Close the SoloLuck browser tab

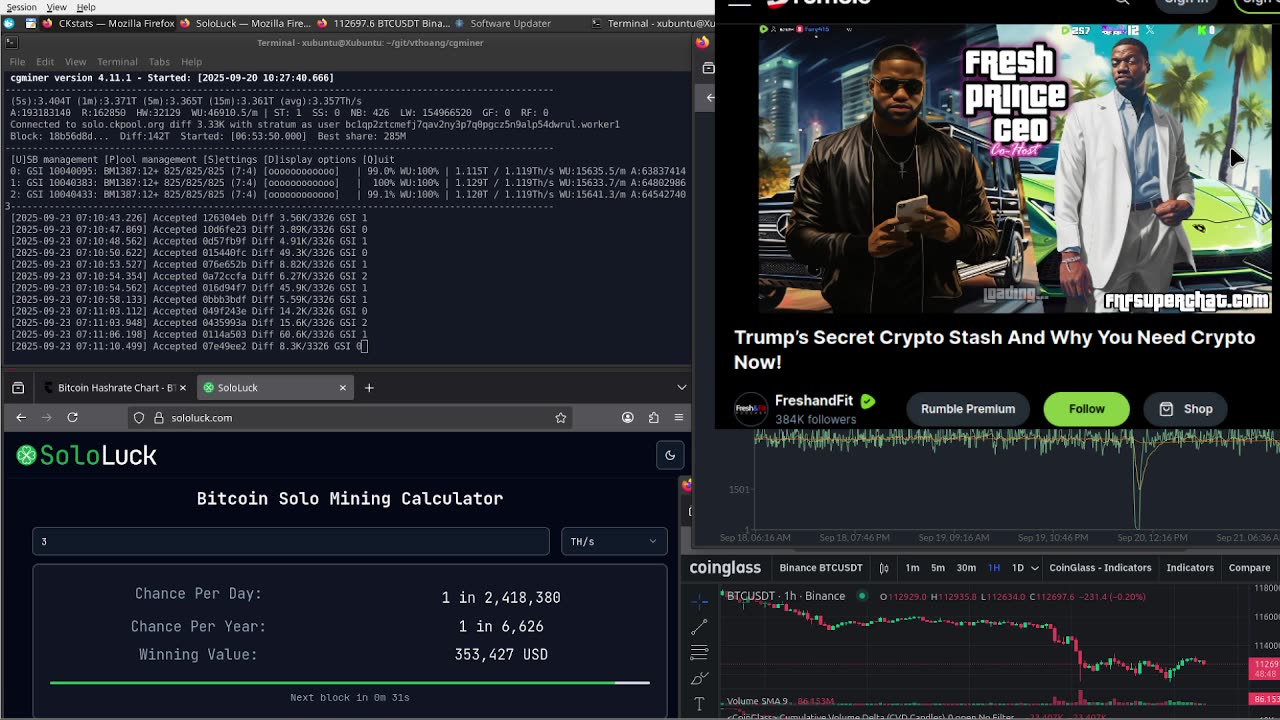click(x=343, y=388)
